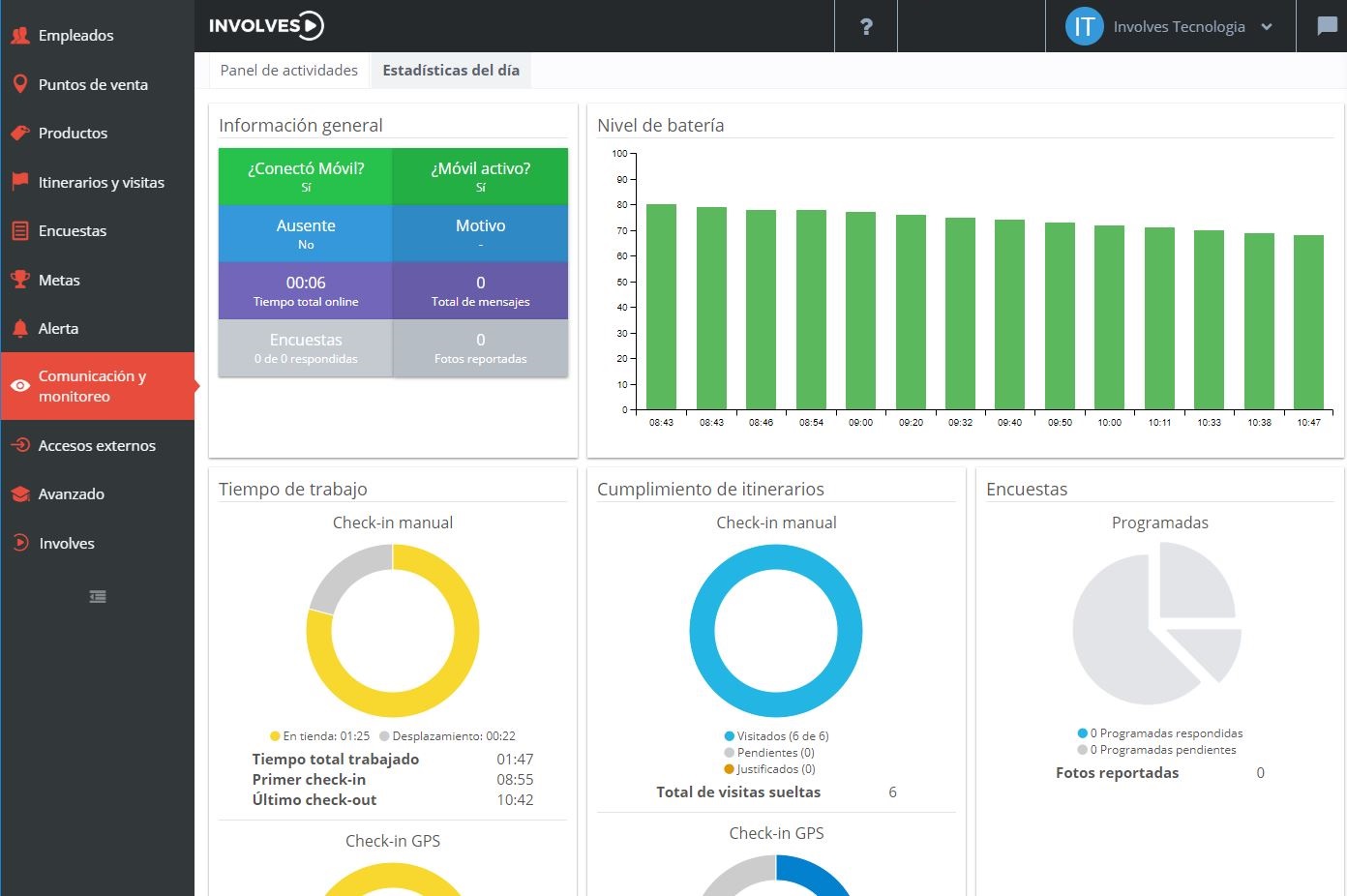
Task: Open the Alerta menu
Action: tap(97, 329)
